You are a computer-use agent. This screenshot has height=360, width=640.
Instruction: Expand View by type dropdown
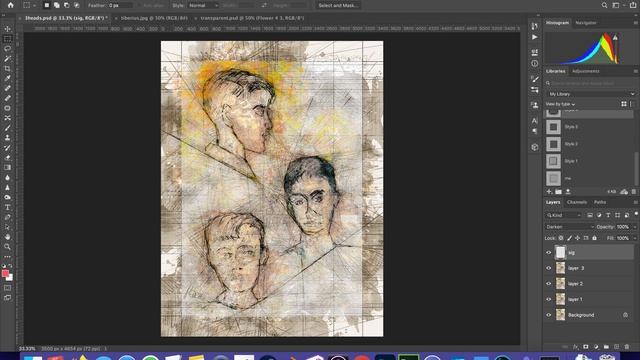point(560,104)
